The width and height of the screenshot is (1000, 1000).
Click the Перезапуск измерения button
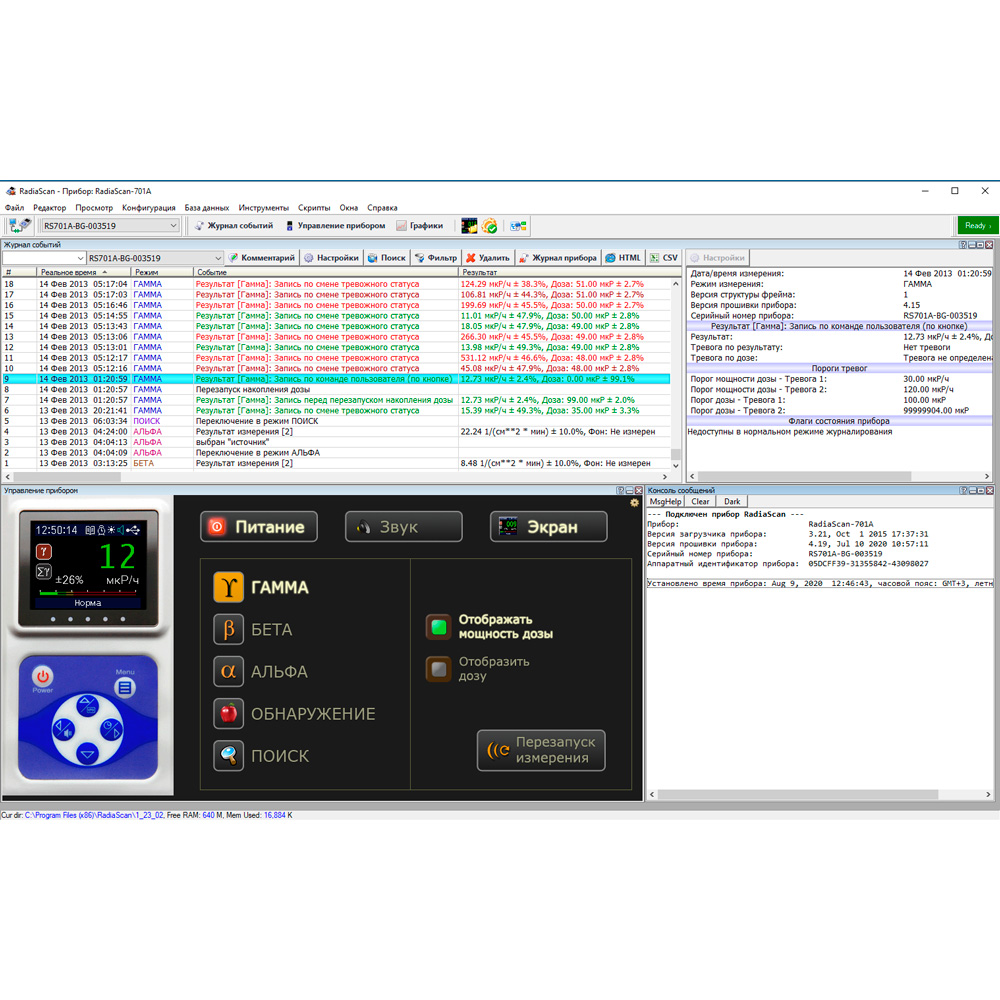[x=541, y=750]
